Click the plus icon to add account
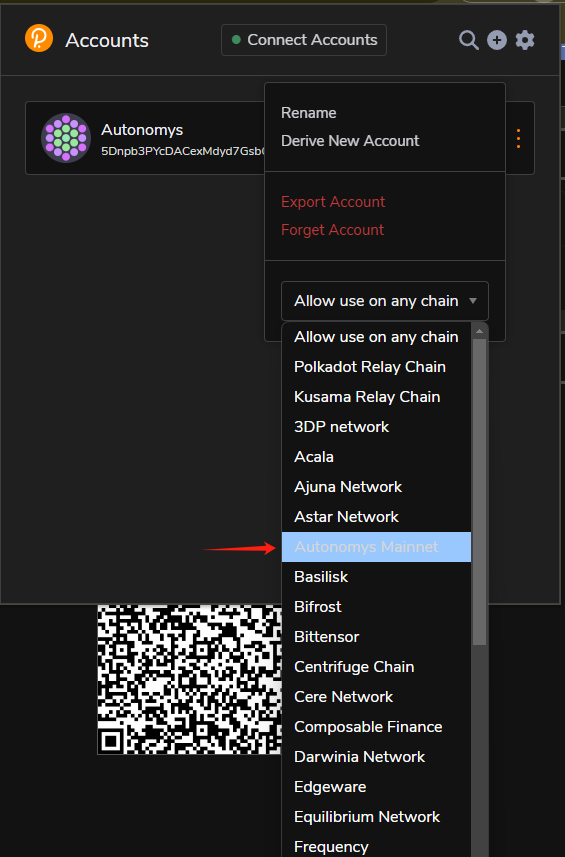Viewport: 565px width, 857px height. tap(497, 40)
